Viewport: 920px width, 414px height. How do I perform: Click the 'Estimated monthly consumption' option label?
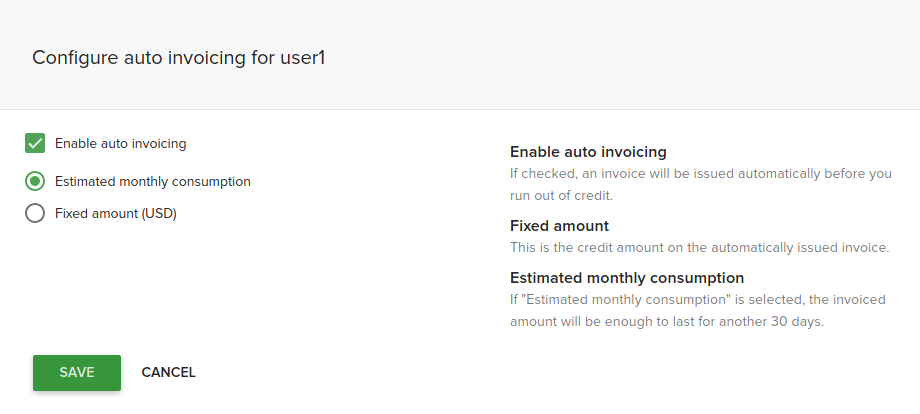(x=152, y=181)
